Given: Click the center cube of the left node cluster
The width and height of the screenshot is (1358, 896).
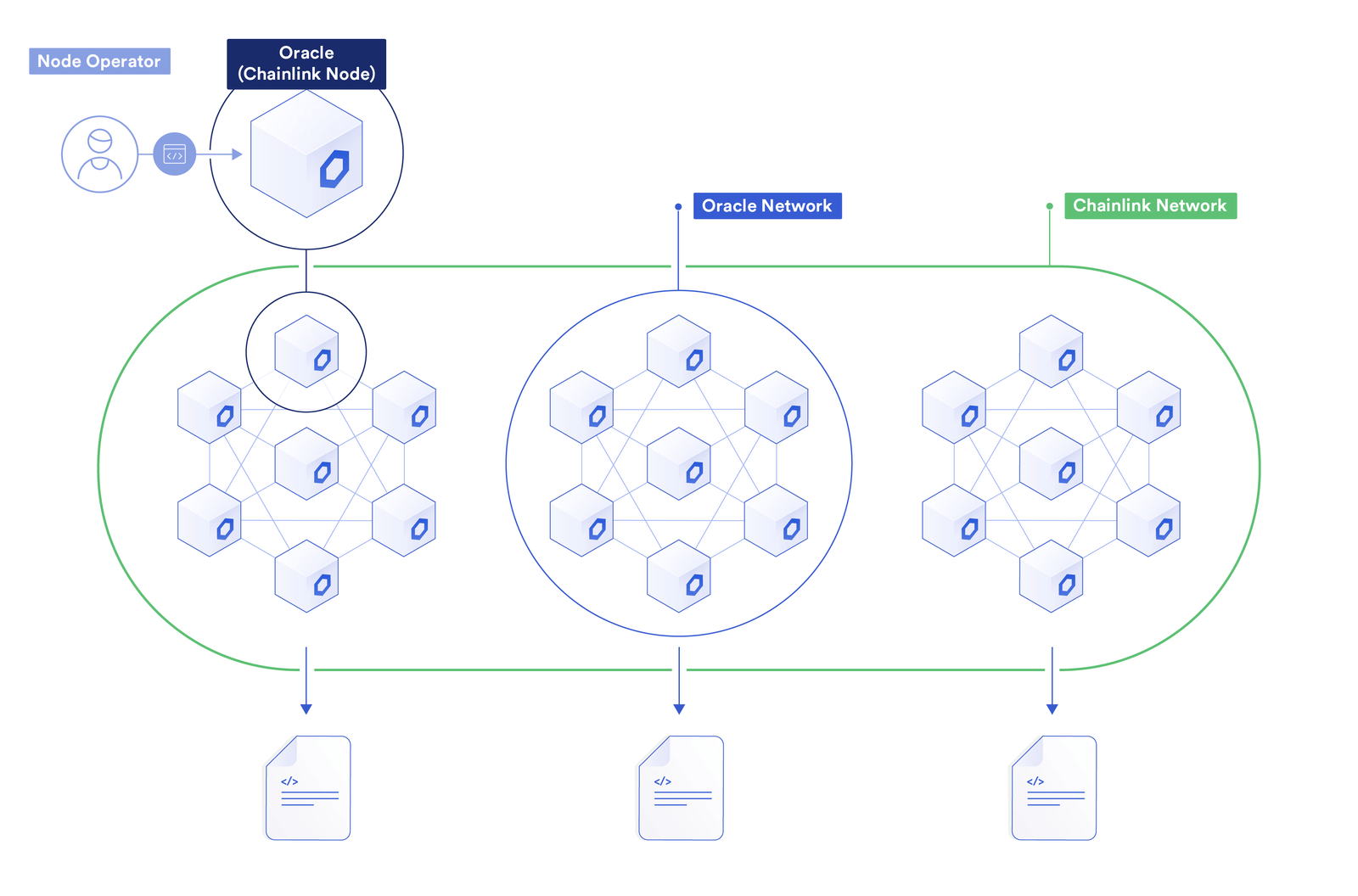Looking at the screenshot, I should coord(307,465).
